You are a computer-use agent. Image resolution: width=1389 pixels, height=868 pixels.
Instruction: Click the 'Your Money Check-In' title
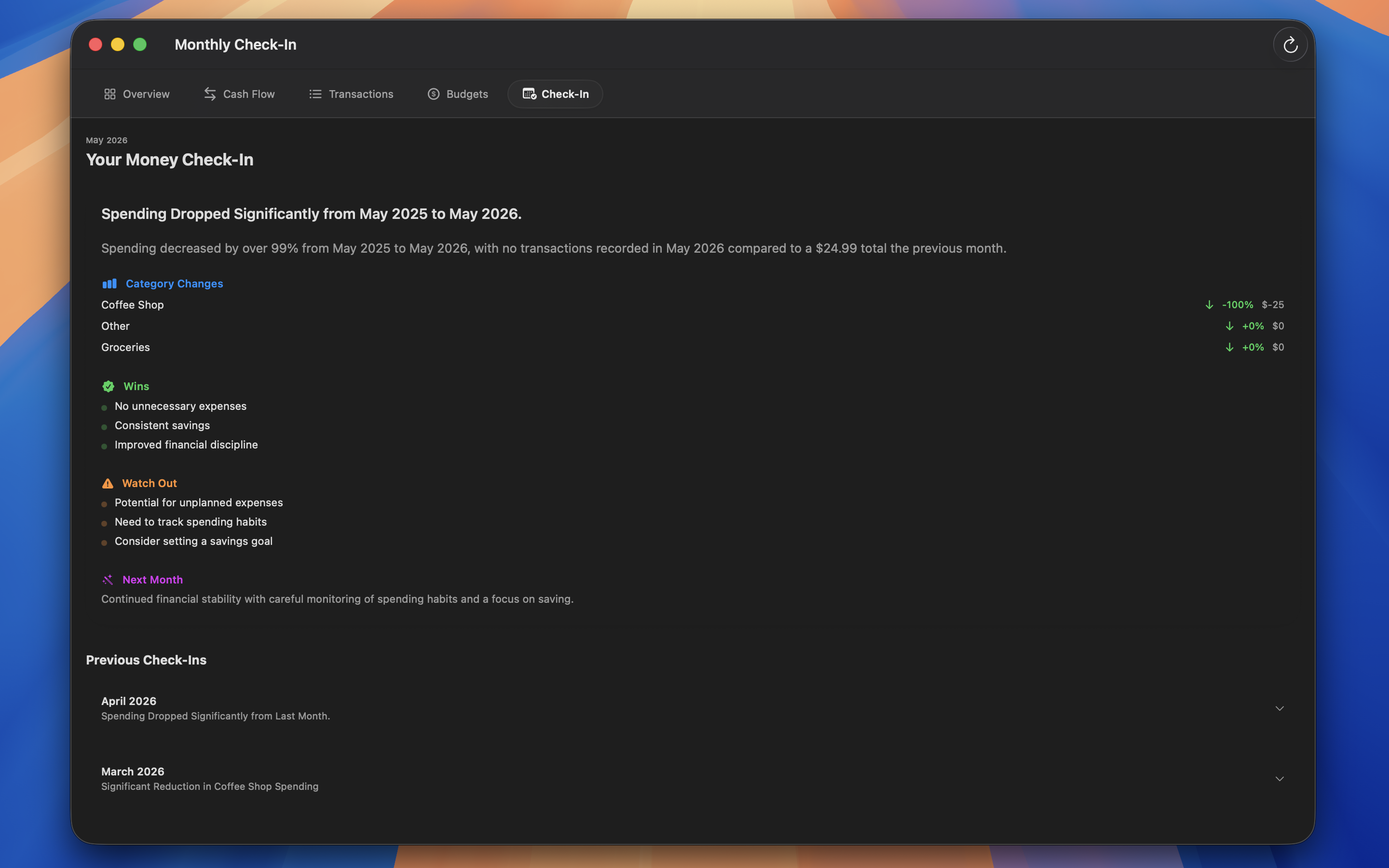[170, 160]
